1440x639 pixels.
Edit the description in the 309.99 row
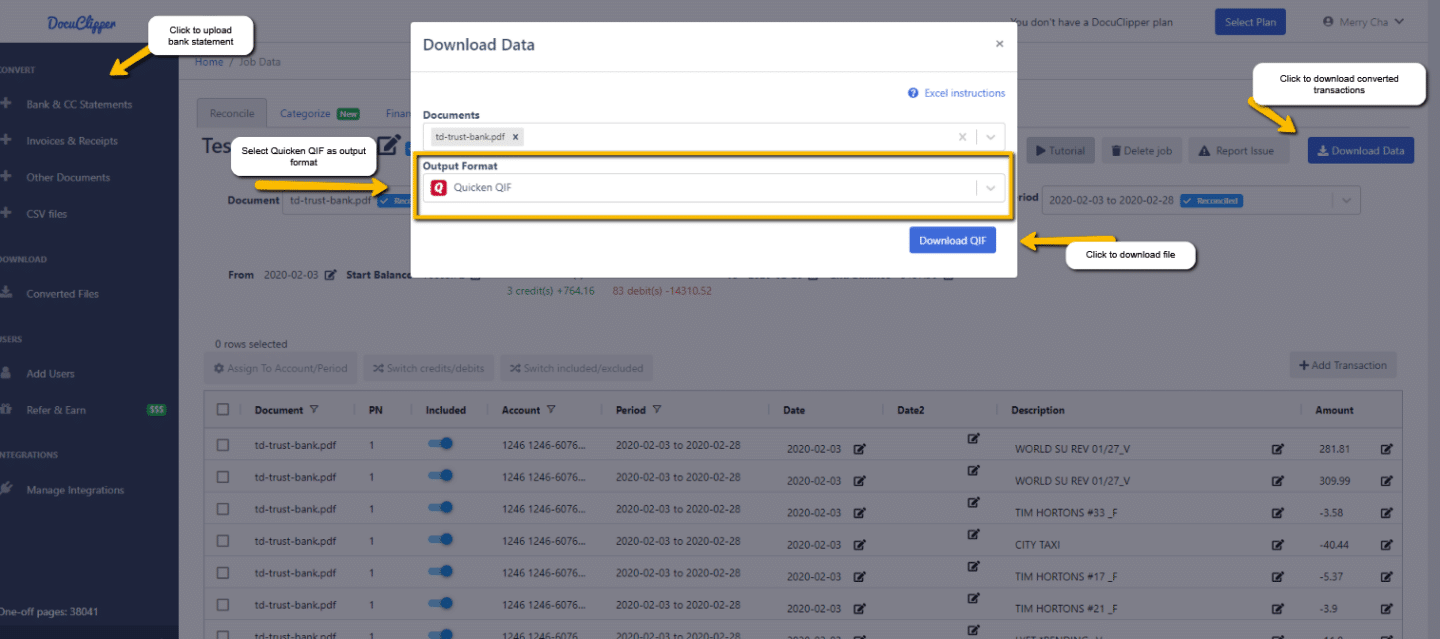tap(1278, 481)
